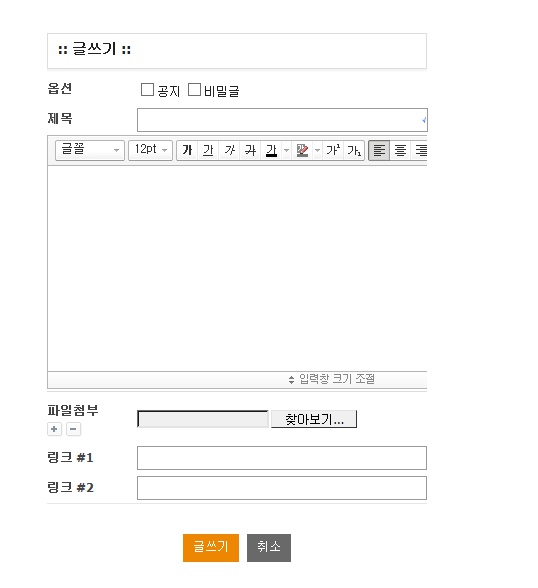
Task: Align text to the left
Action: [379, 150]
